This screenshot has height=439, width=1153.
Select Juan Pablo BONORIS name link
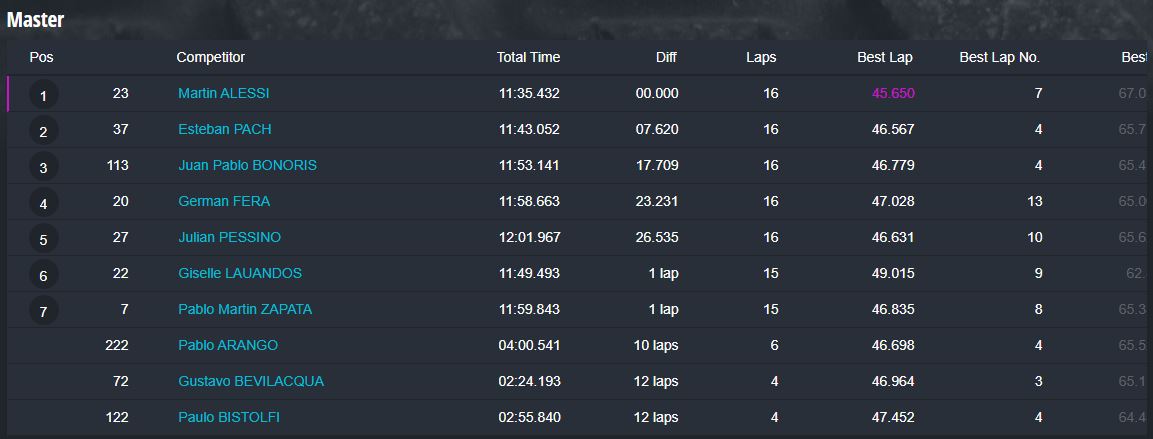click(x=247, y=165)
